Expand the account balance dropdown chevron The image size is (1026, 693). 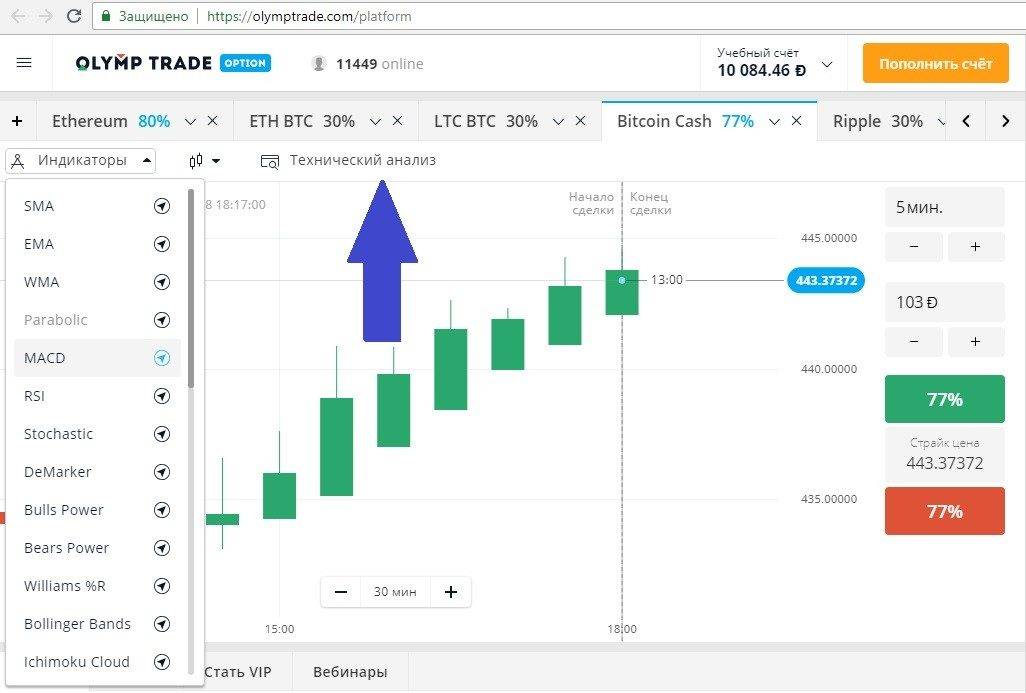[827, 64]
